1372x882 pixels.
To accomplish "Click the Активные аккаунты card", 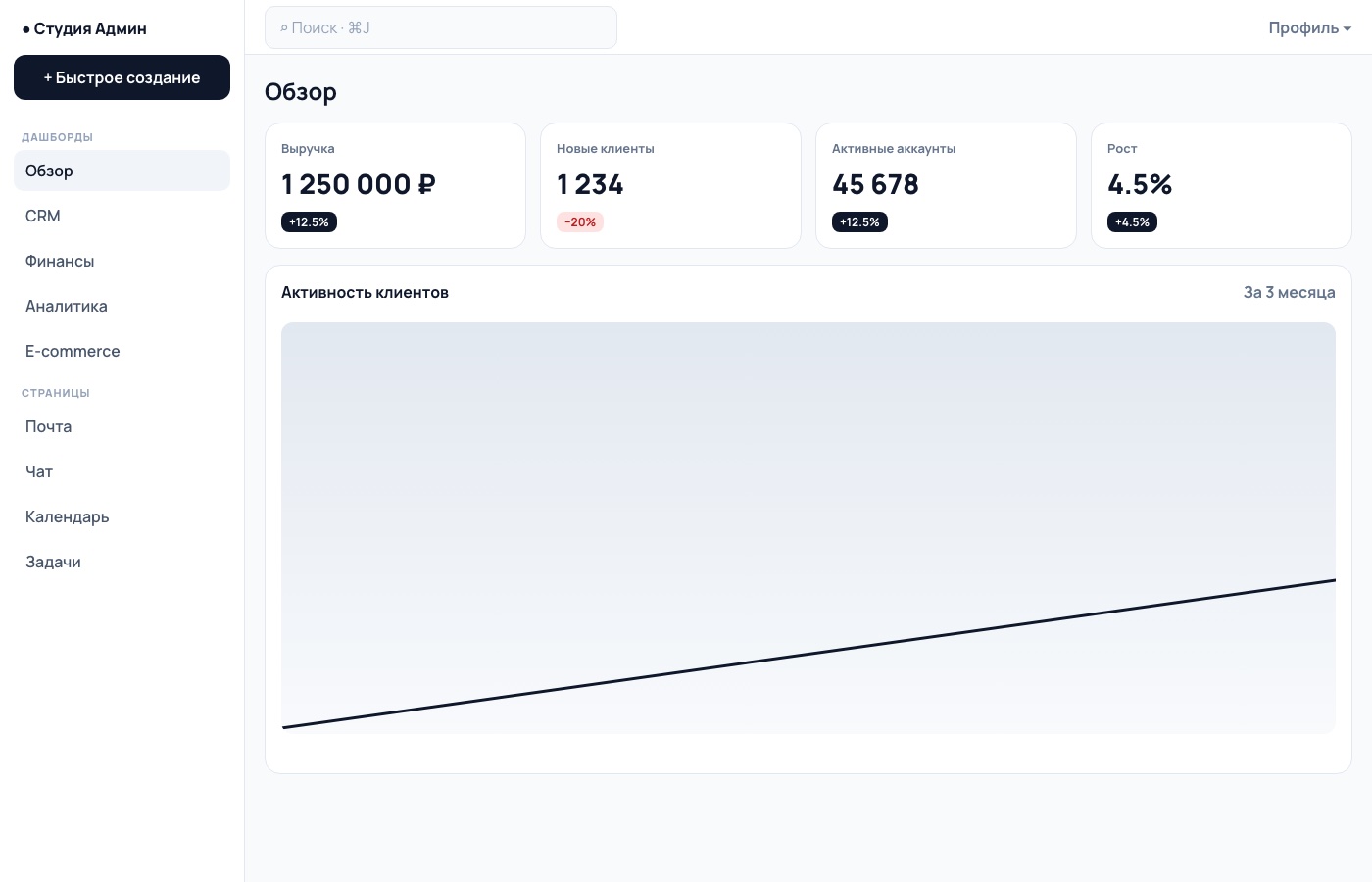I will tap(946, 185).
